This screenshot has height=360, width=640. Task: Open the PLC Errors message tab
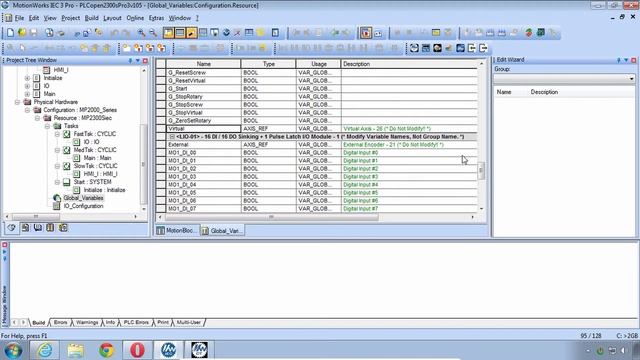click(x=136, y=322)
